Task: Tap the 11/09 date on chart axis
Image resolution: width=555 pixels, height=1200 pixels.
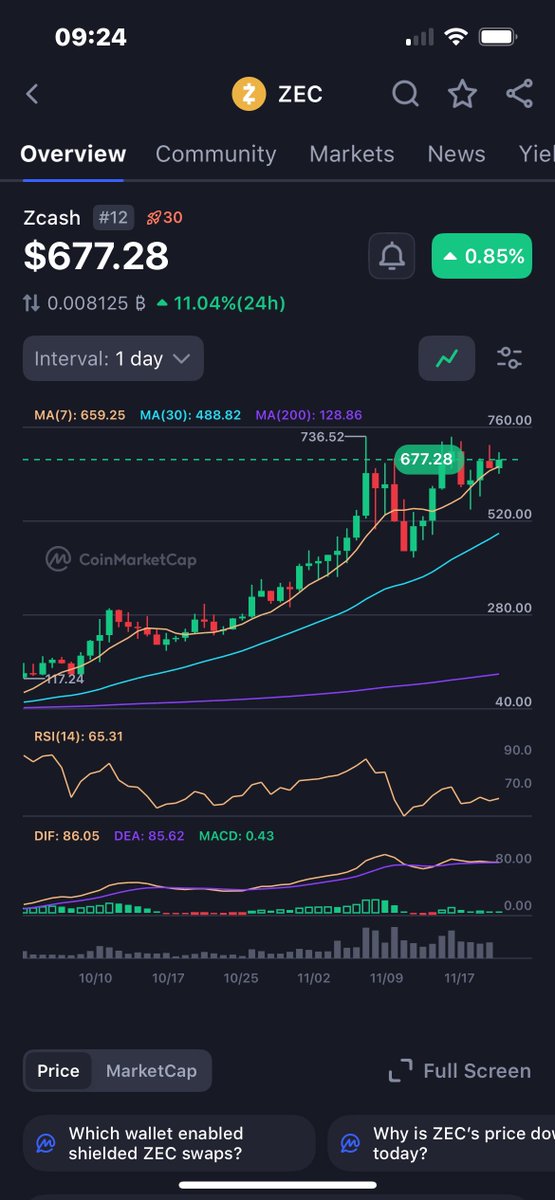Action: pos(386,977)
